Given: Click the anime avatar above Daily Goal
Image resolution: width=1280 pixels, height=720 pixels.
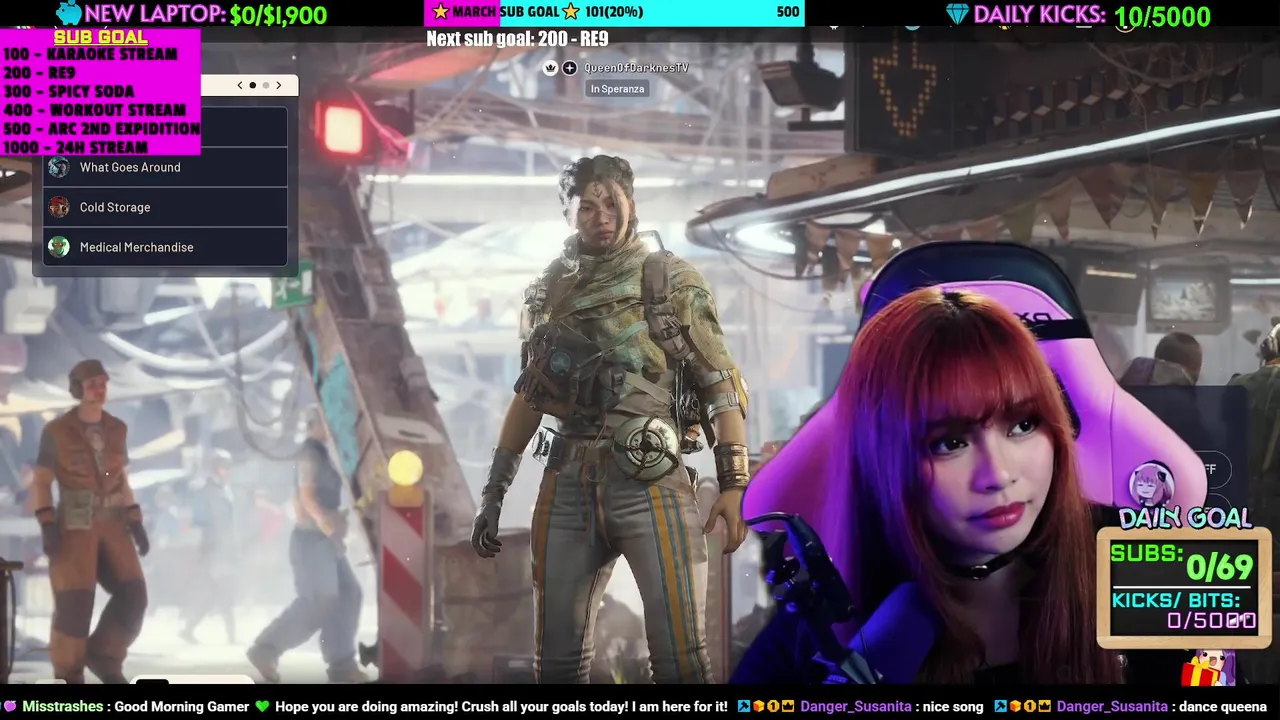Looking at the screenshot, I should [x=1151, y=483].
